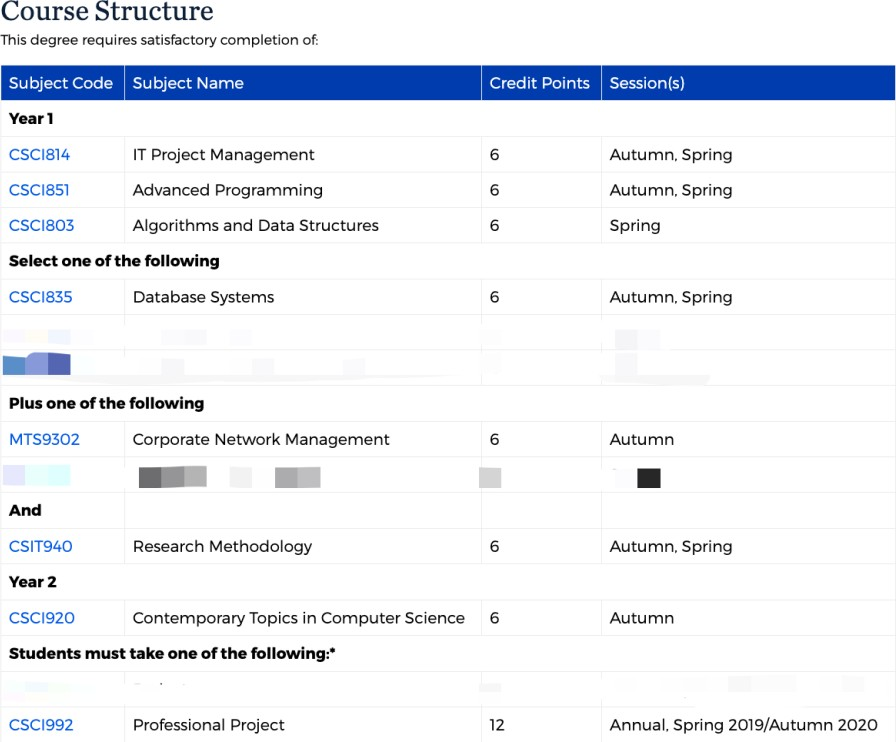Screen dimensions: 896x742
Task: Click the Plus one of the following row
Action: pos(448,404)
